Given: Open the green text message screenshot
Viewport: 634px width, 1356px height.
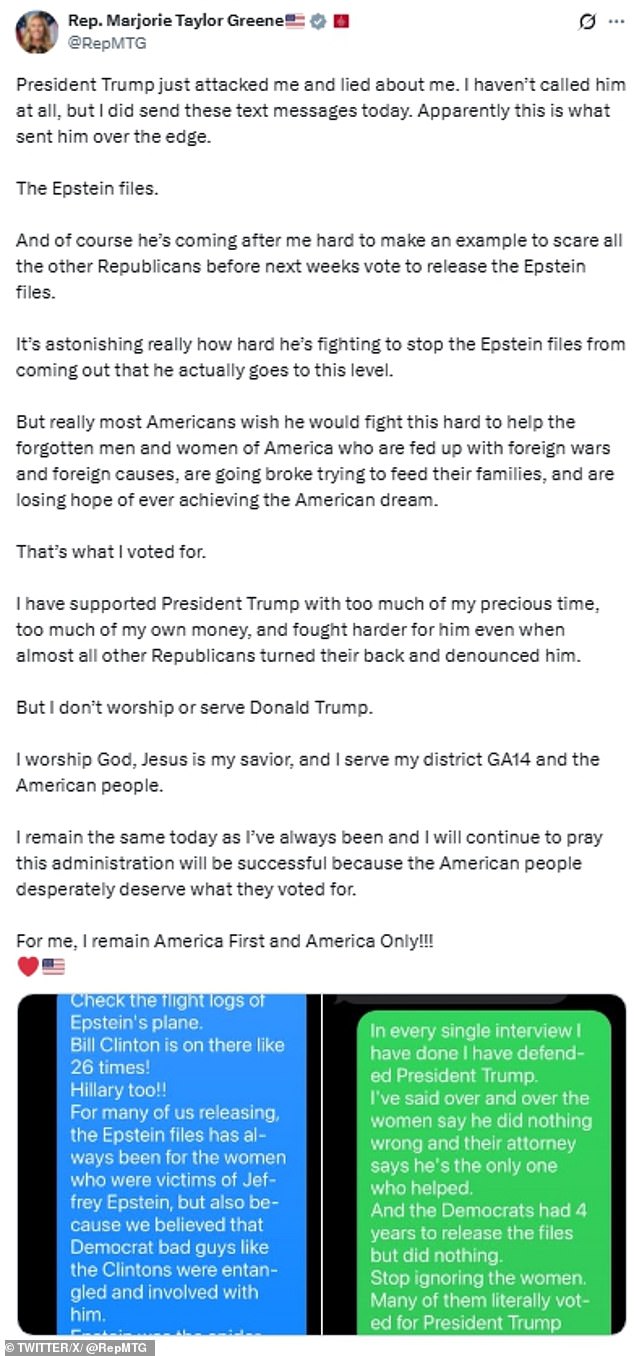Looking at the screenshot, I should [x=475, y=1163].
